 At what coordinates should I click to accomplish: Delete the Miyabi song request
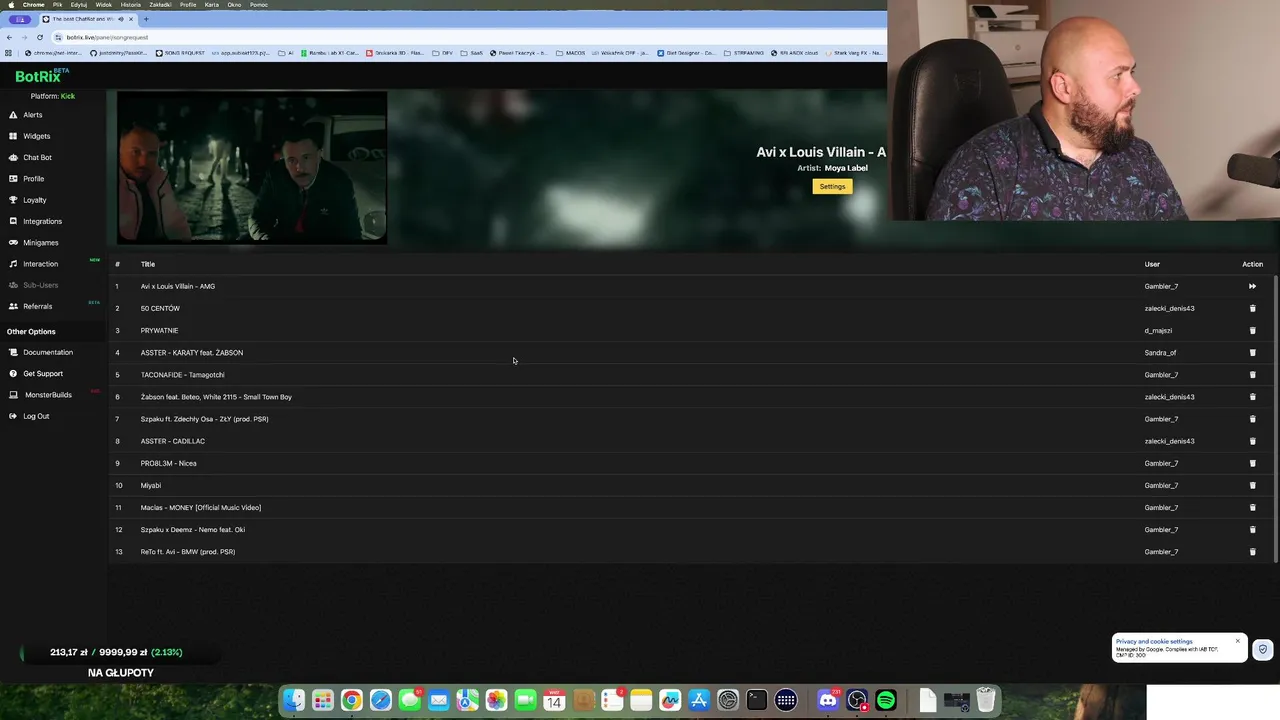tap(1252, 485)
